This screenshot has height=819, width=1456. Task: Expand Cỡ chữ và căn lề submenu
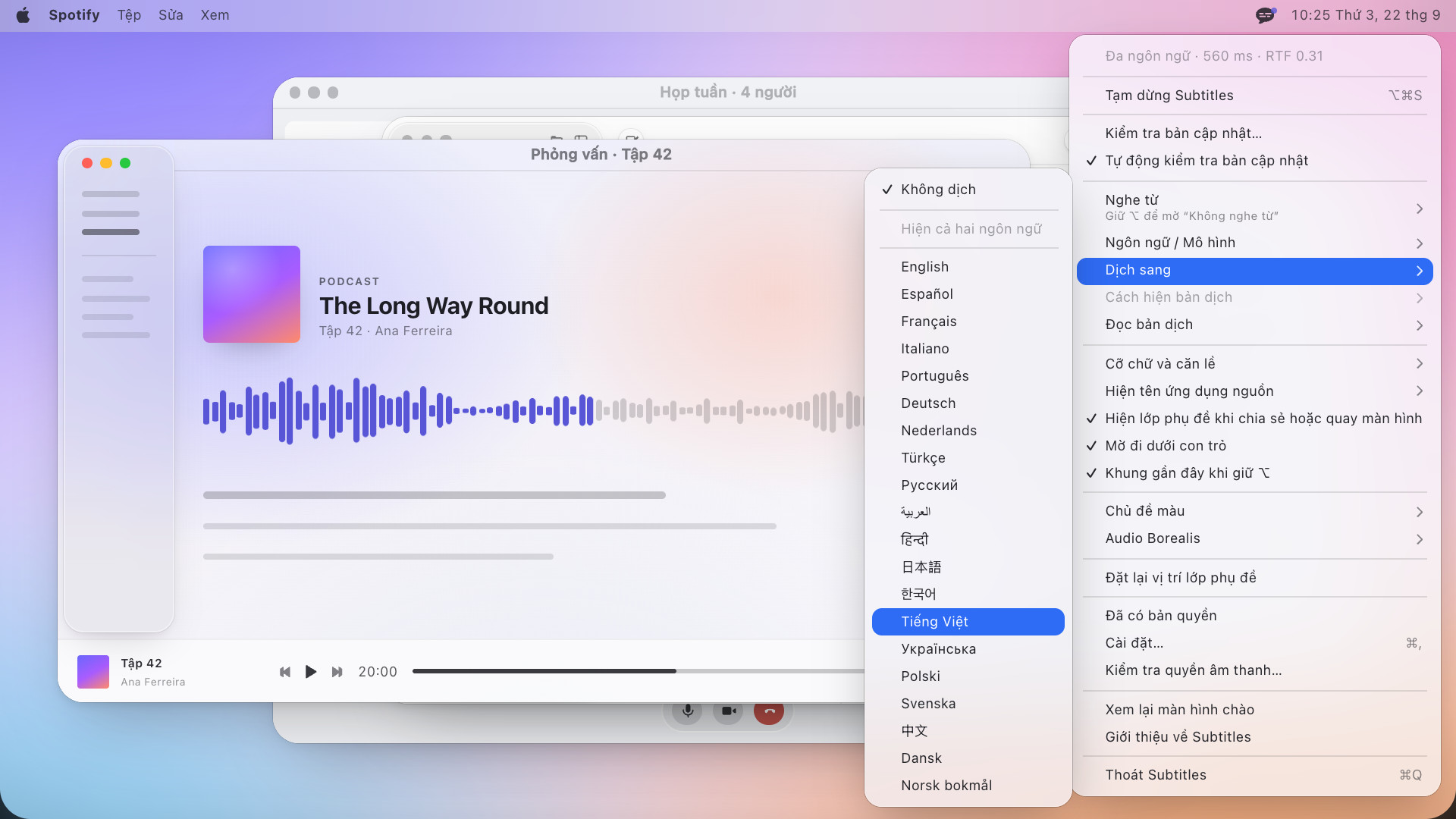tap(1255, 364)
